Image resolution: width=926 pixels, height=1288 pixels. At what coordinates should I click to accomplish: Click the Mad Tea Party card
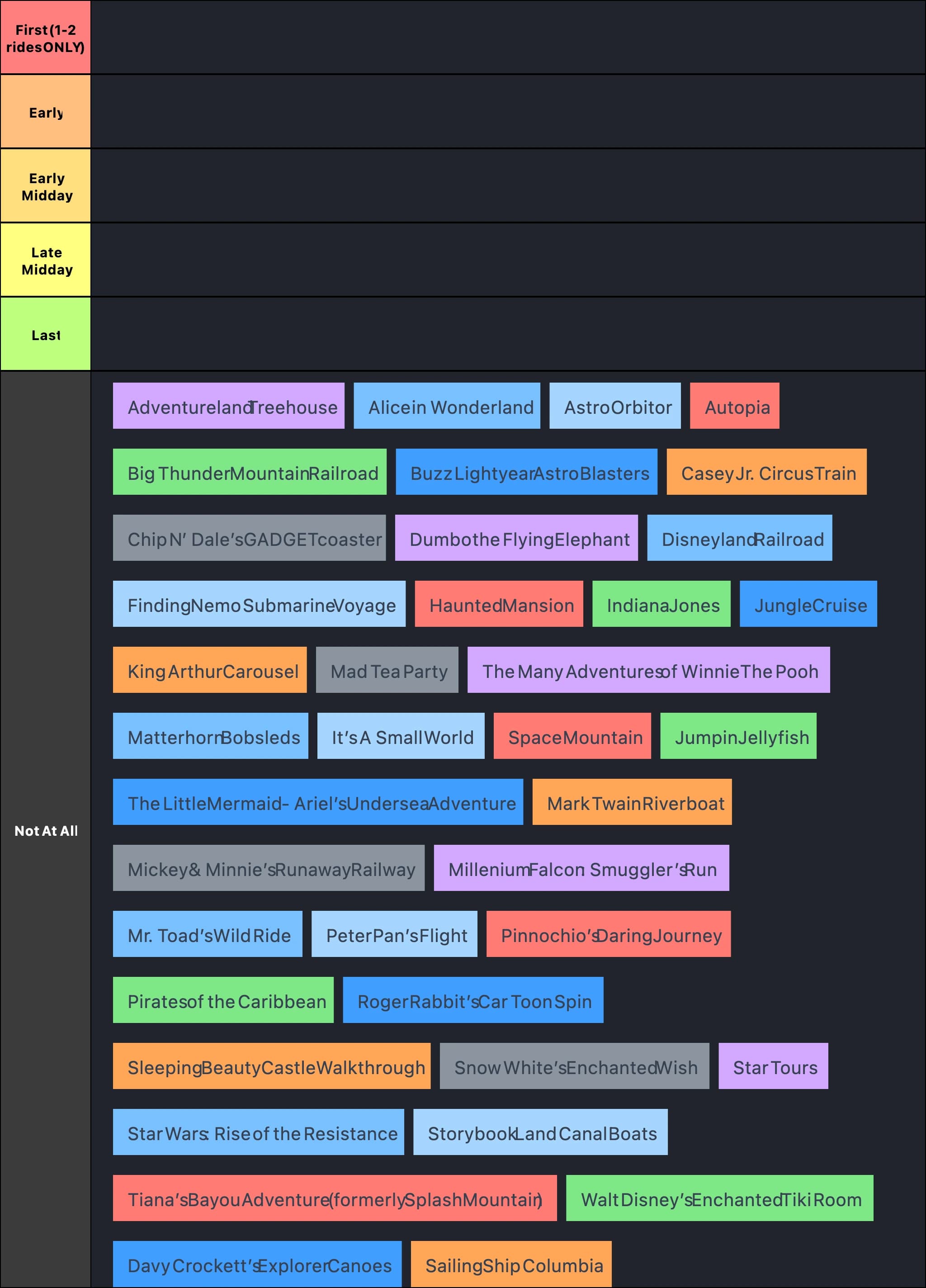387,671
